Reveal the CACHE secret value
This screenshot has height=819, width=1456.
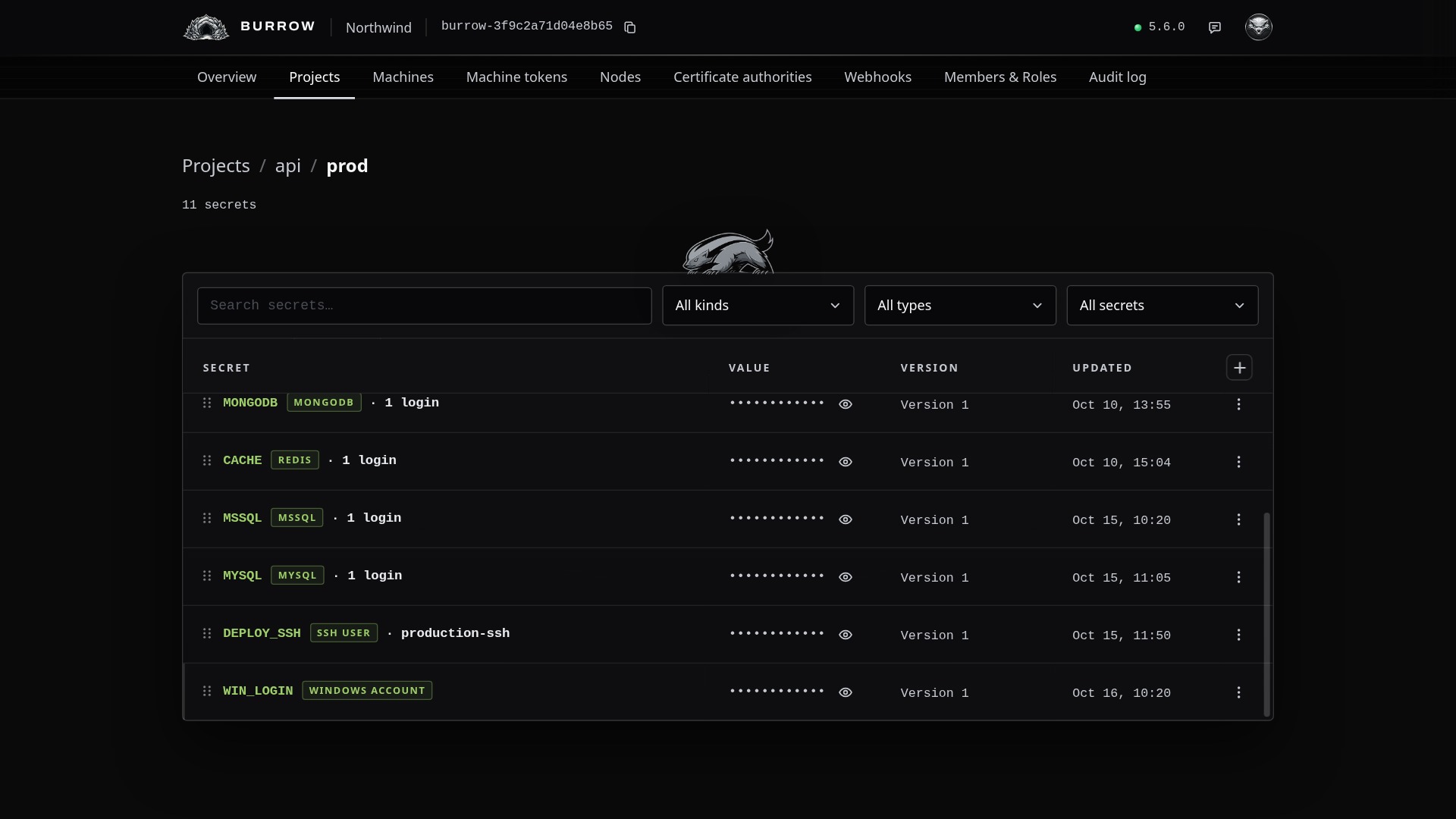tap(846, 462)
